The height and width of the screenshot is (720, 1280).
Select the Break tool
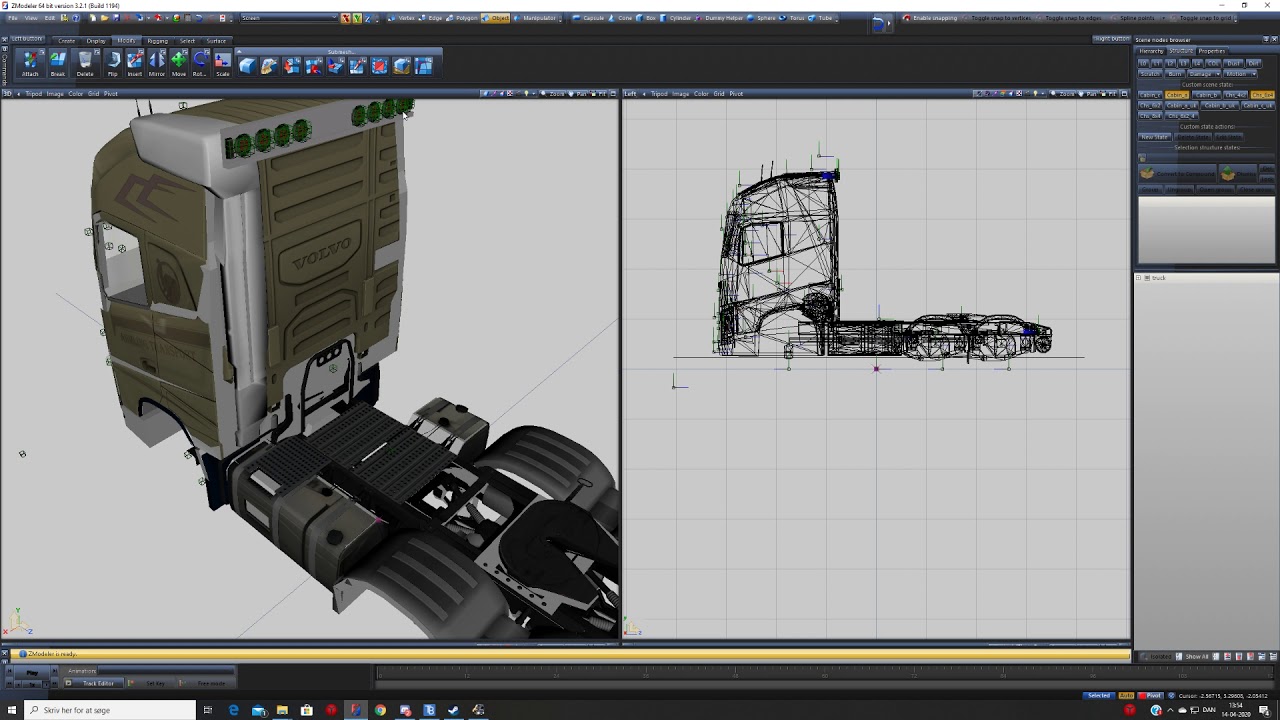[58, 65]
